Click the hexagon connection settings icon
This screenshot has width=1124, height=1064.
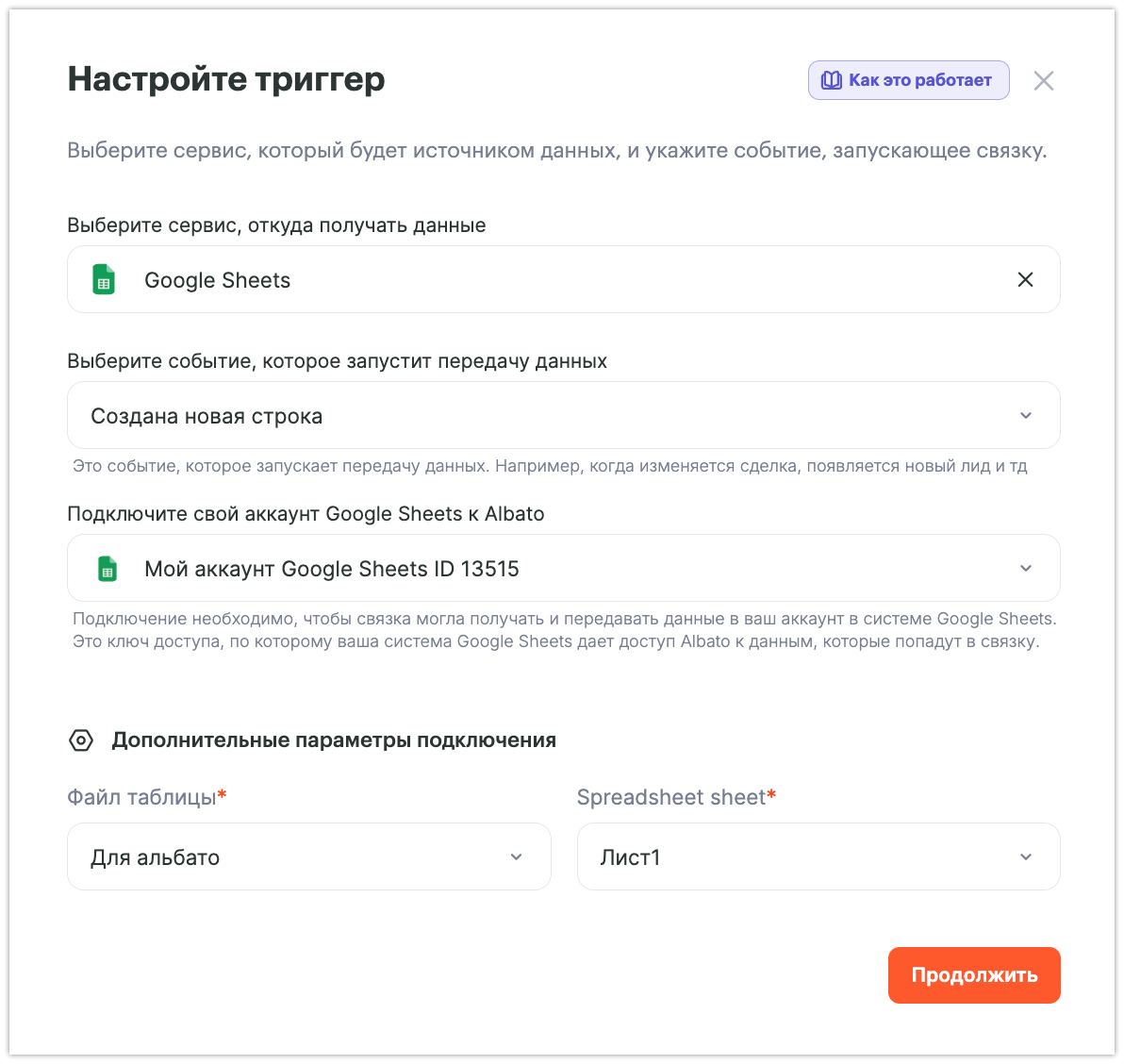[81, 740]
